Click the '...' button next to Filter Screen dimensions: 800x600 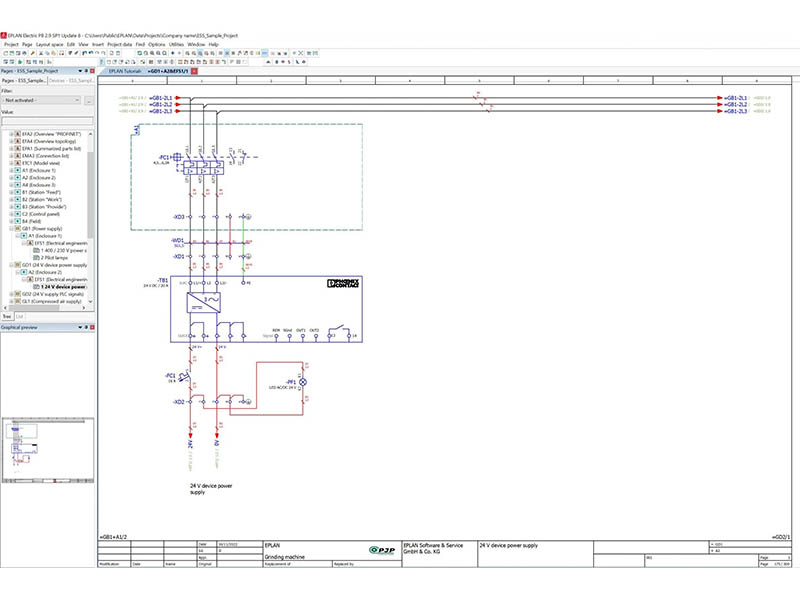(x=89, y=101)
